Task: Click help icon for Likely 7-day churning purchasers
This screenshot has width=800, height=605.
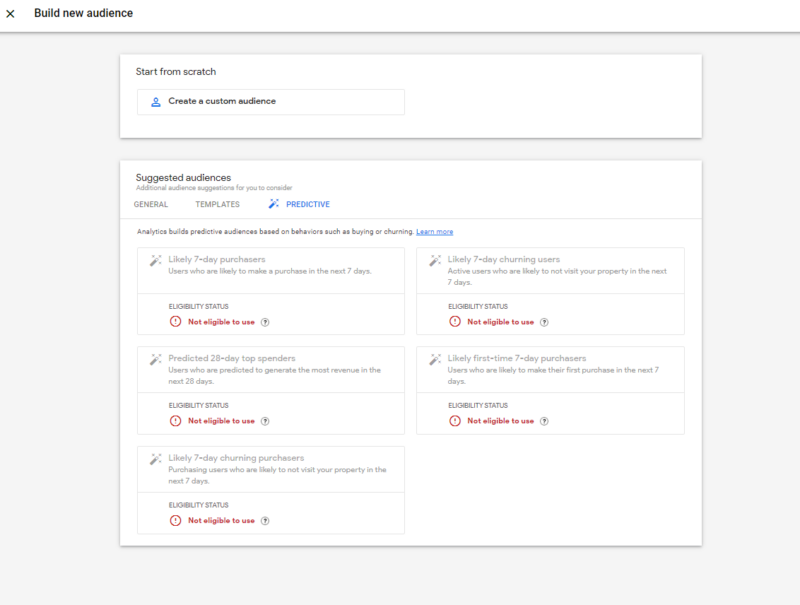Action: coord(265,521)
